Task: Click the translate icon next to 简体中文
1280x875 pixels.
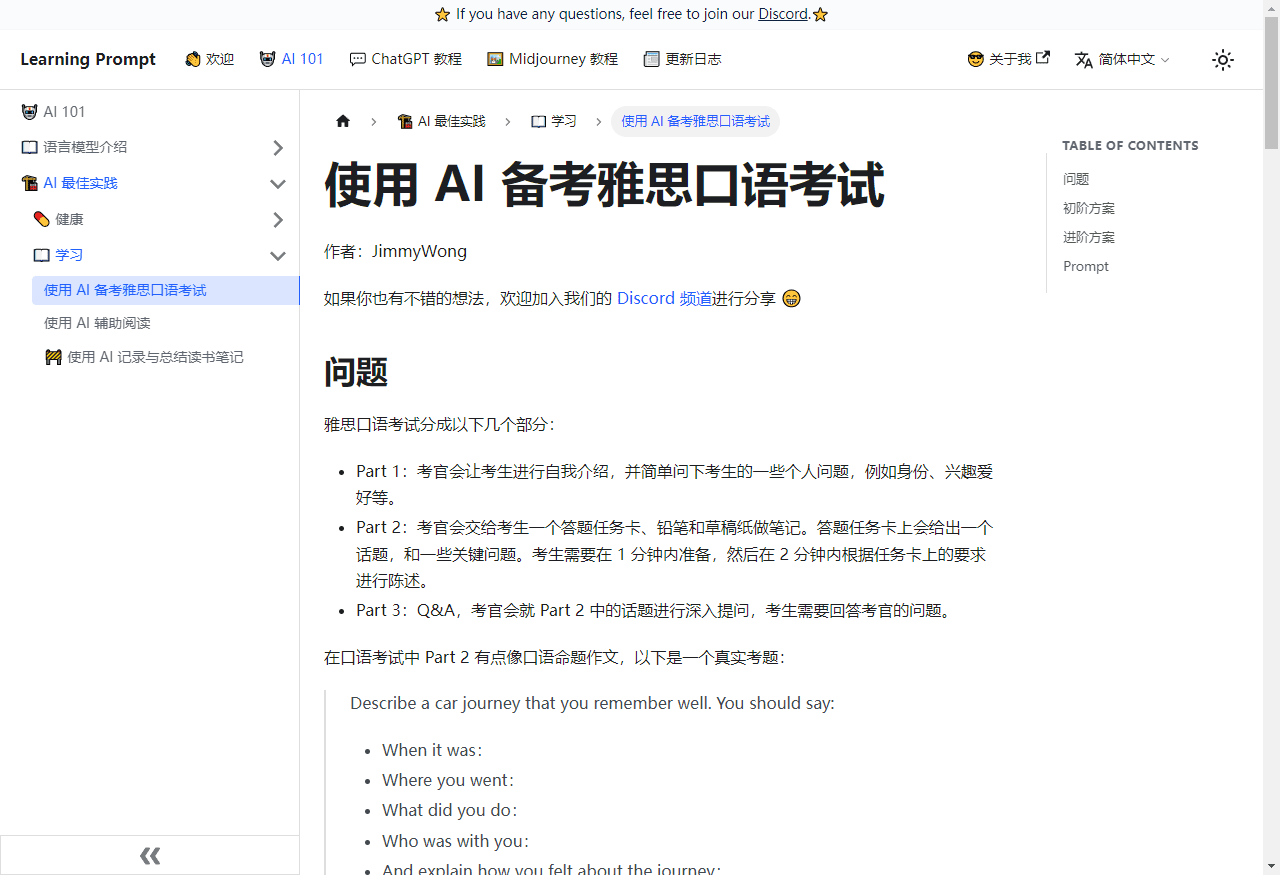Action: point(1083,60)
